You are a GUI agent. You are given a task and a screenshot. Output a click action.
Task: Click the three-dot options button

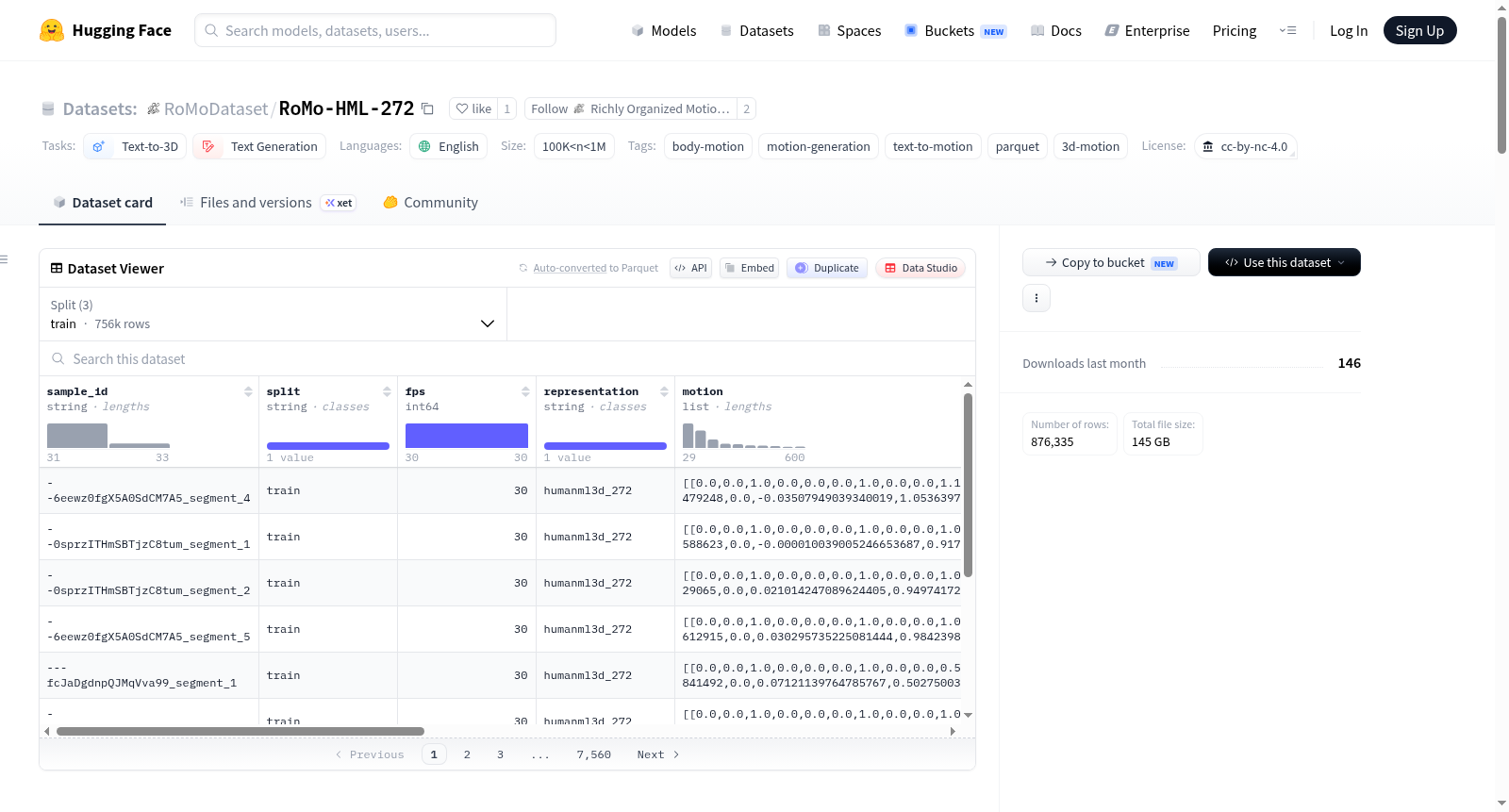coord(1036,298)
